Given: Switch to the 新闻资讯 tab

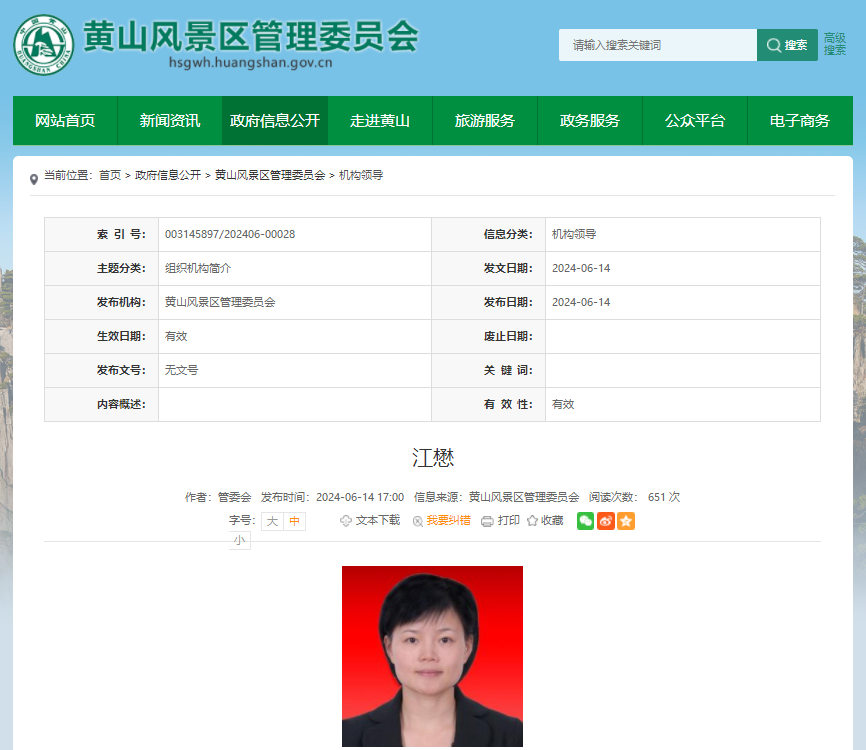Looking at the screenshot, I should point(169,120).
